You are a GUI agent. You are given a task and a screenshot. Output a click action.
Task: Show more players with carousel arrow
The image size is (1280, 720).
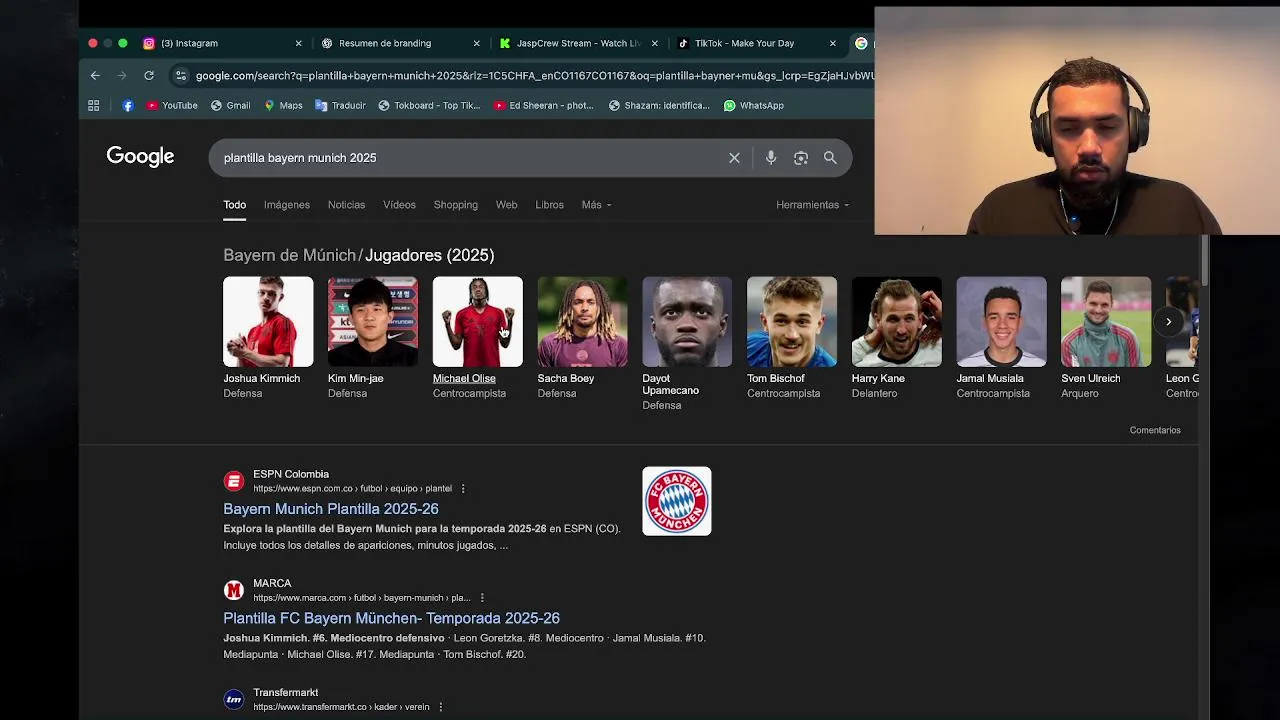[x=1168, y=321]
